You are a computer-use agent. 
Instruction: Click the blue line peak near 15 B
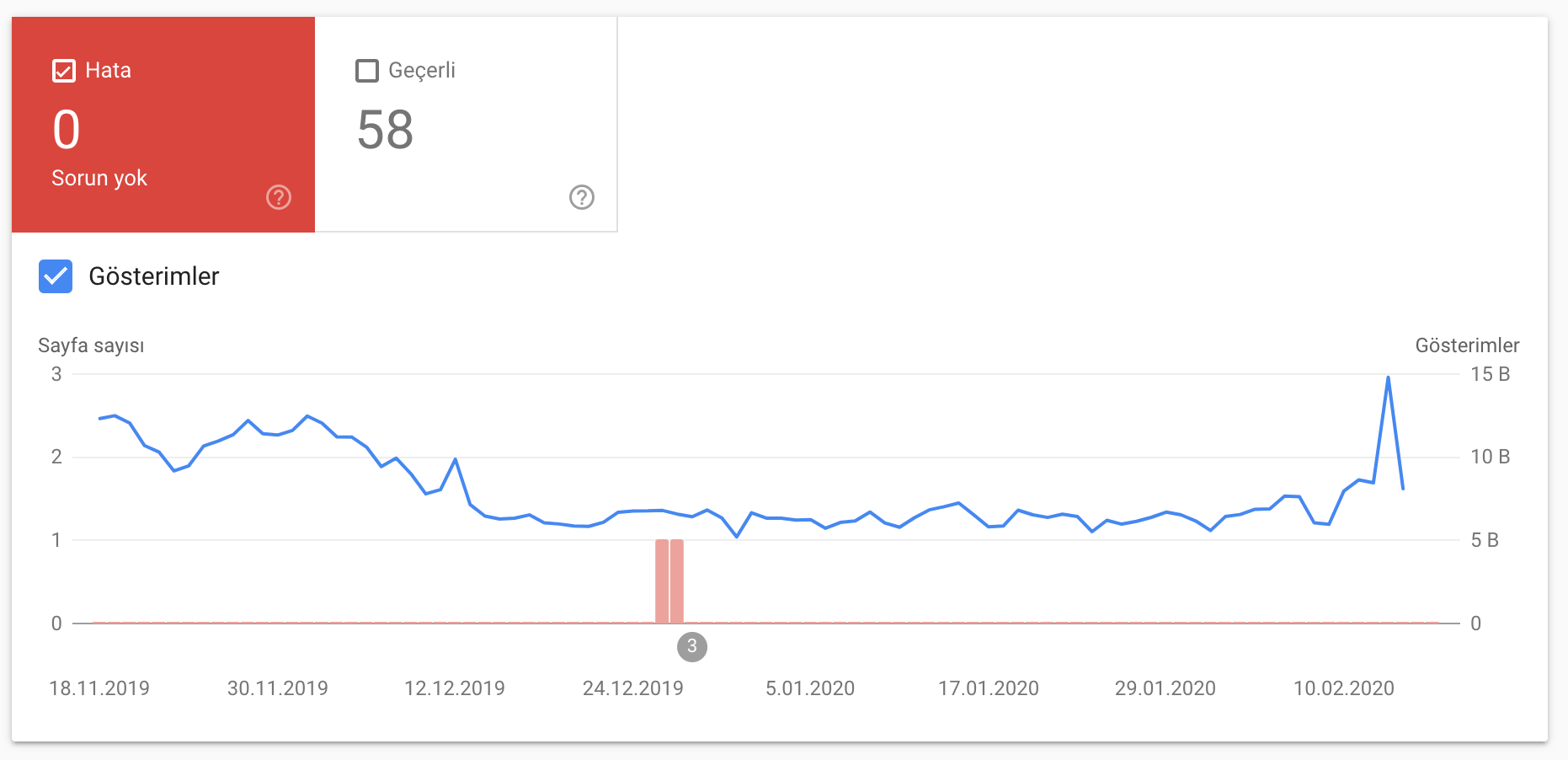[x=1388, y=377]
